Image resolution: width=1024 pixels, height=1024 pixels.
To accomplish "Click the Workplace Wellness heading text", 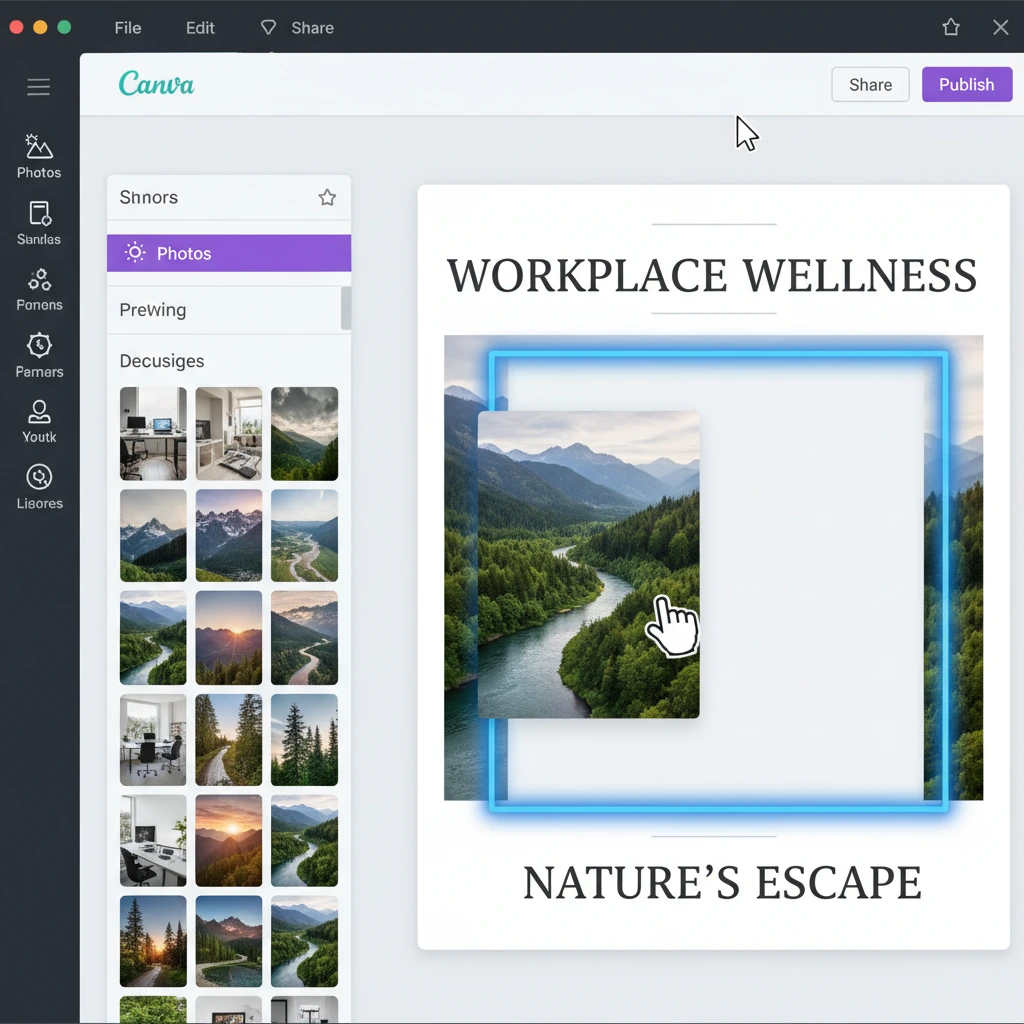I will (x=712, y=276).
